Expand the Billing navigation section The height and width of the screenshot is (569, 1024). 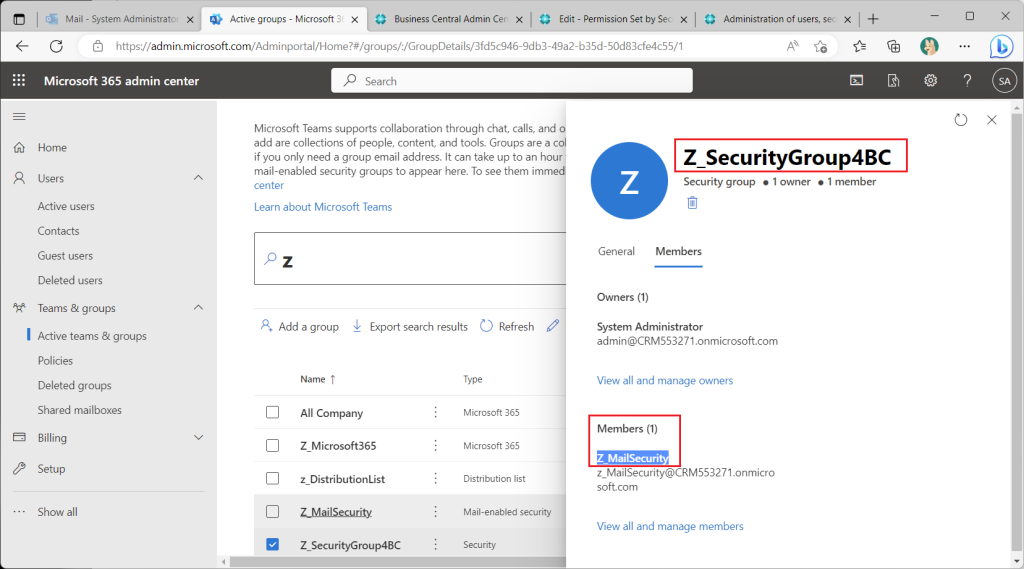(199, 437)
